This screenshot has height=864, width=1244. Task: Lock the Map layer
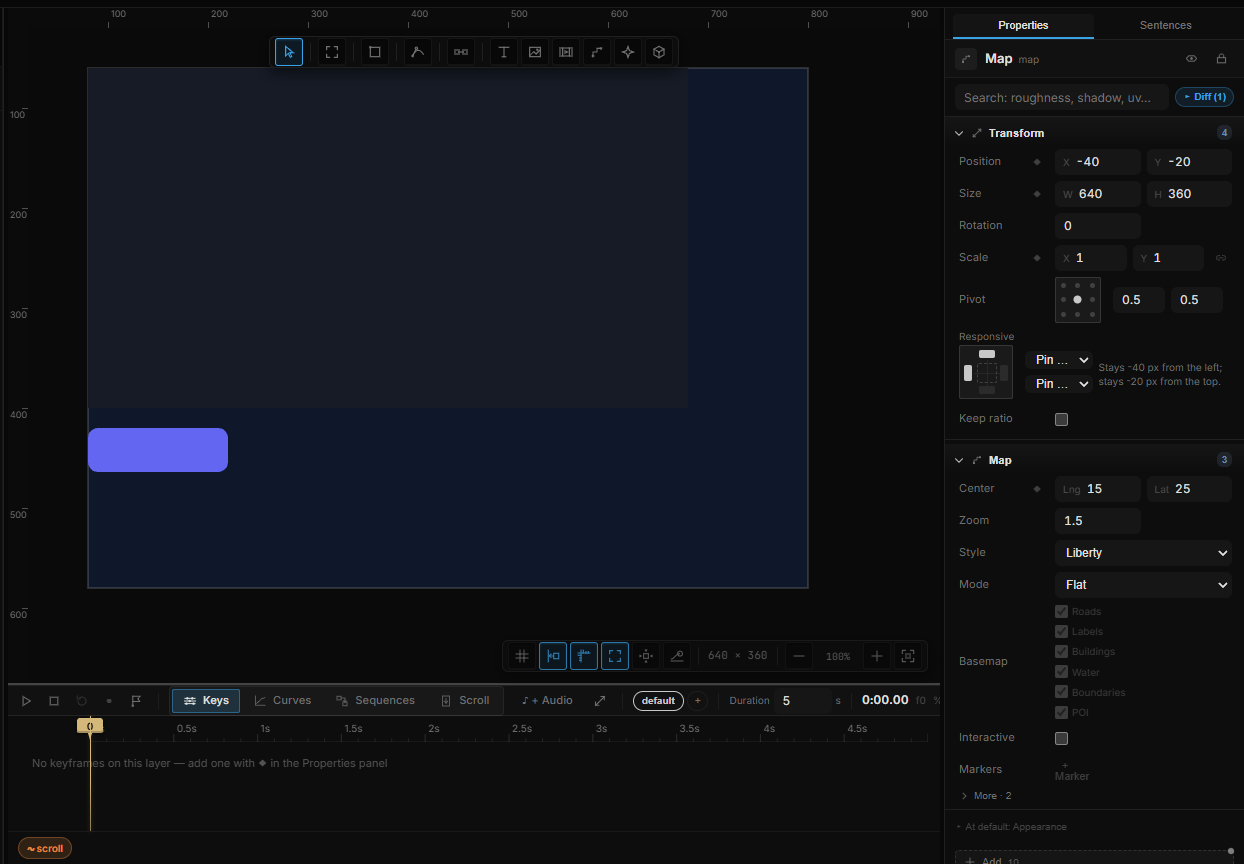[1221, 59]
